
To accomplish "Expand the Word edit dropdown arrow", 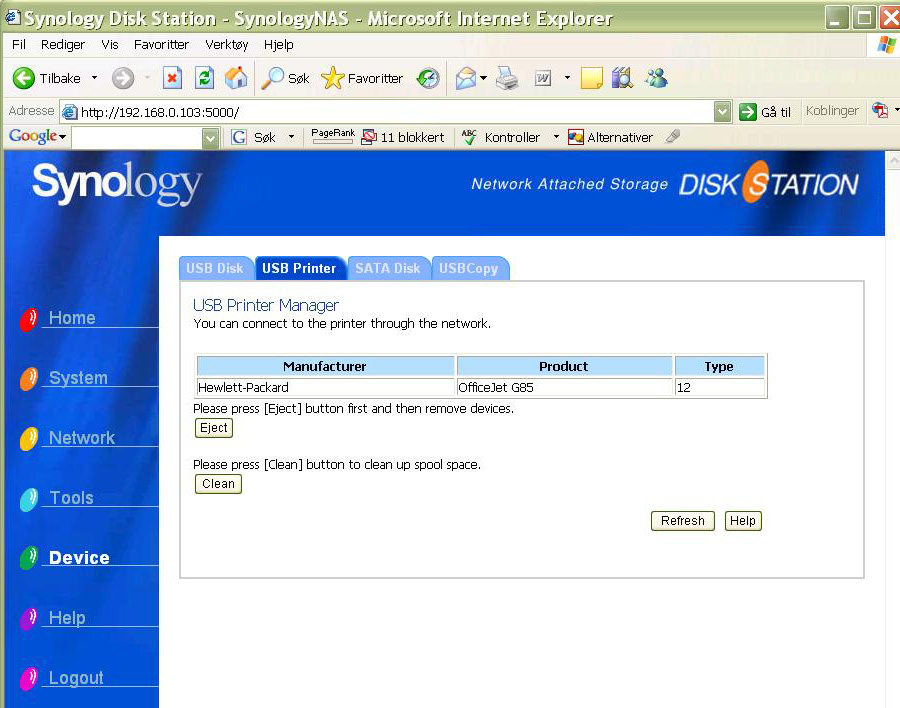I will (x=567, y=78).
